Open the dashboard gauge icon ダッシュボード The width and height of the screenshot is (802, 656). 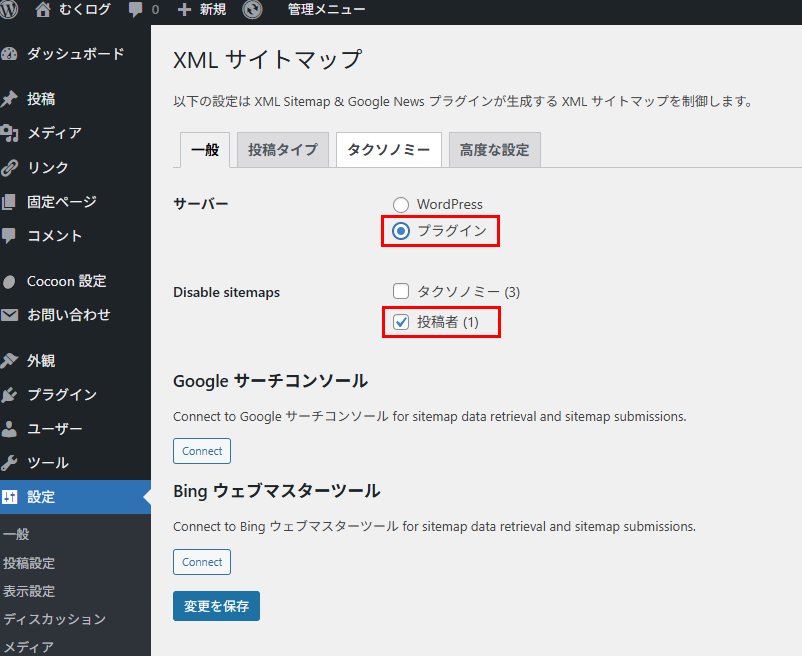10,54
